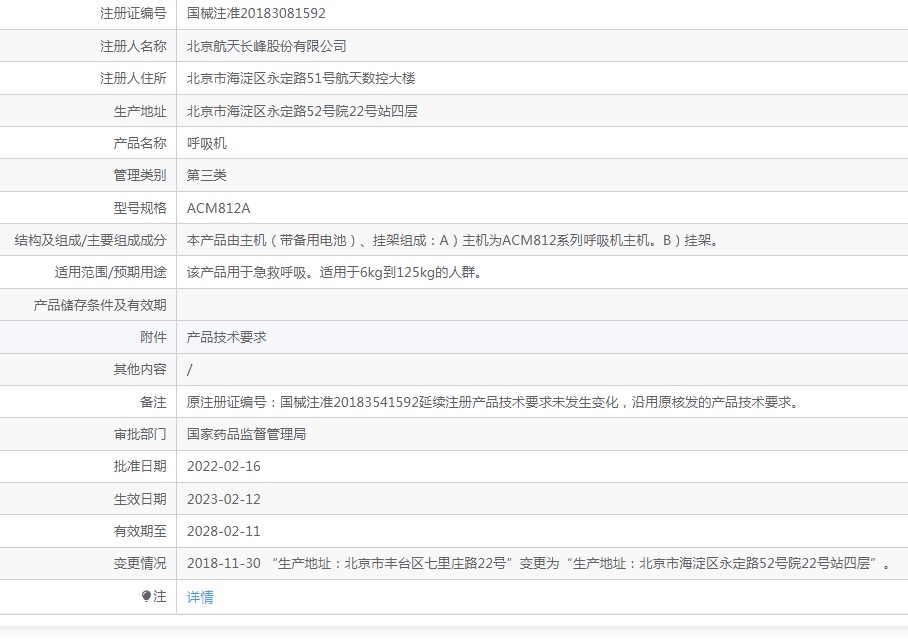Select the address 北京市海淀区永定路51号航天数控大楼
The width and height of the screenshot is (908, 644).
(301, 78)
